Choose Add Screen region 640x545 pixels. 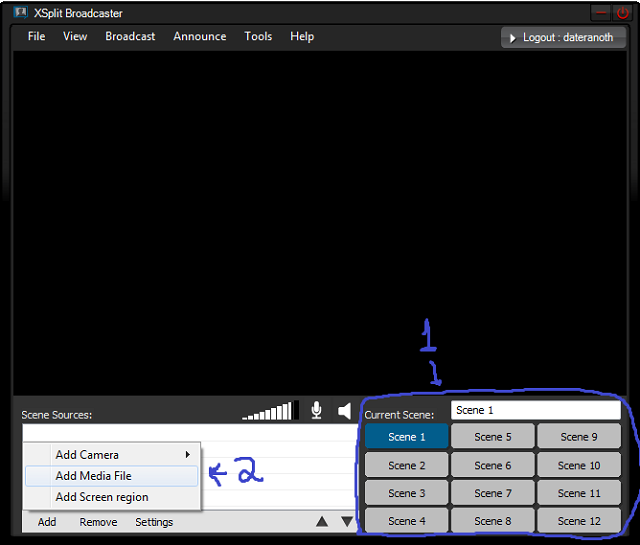click(x=112, y=497)
